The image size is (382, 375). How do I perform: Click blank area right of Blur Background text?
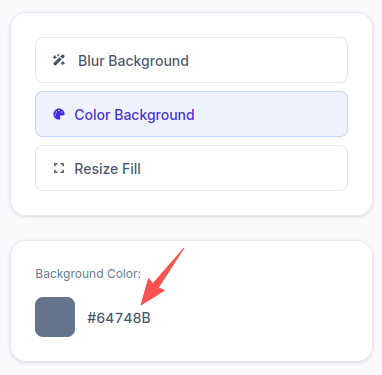coord(267,60)
